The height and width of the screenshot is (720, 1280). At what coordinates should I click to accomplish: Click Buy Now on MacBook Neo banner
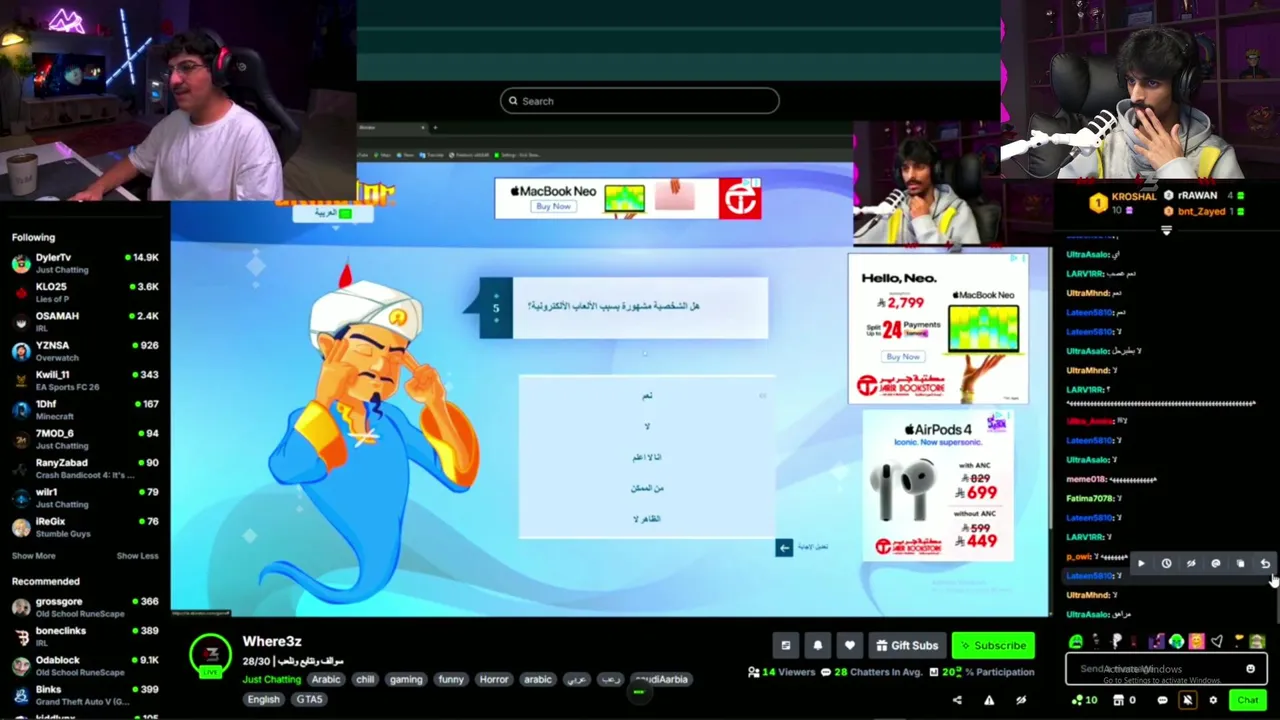(x=553, y=206)
